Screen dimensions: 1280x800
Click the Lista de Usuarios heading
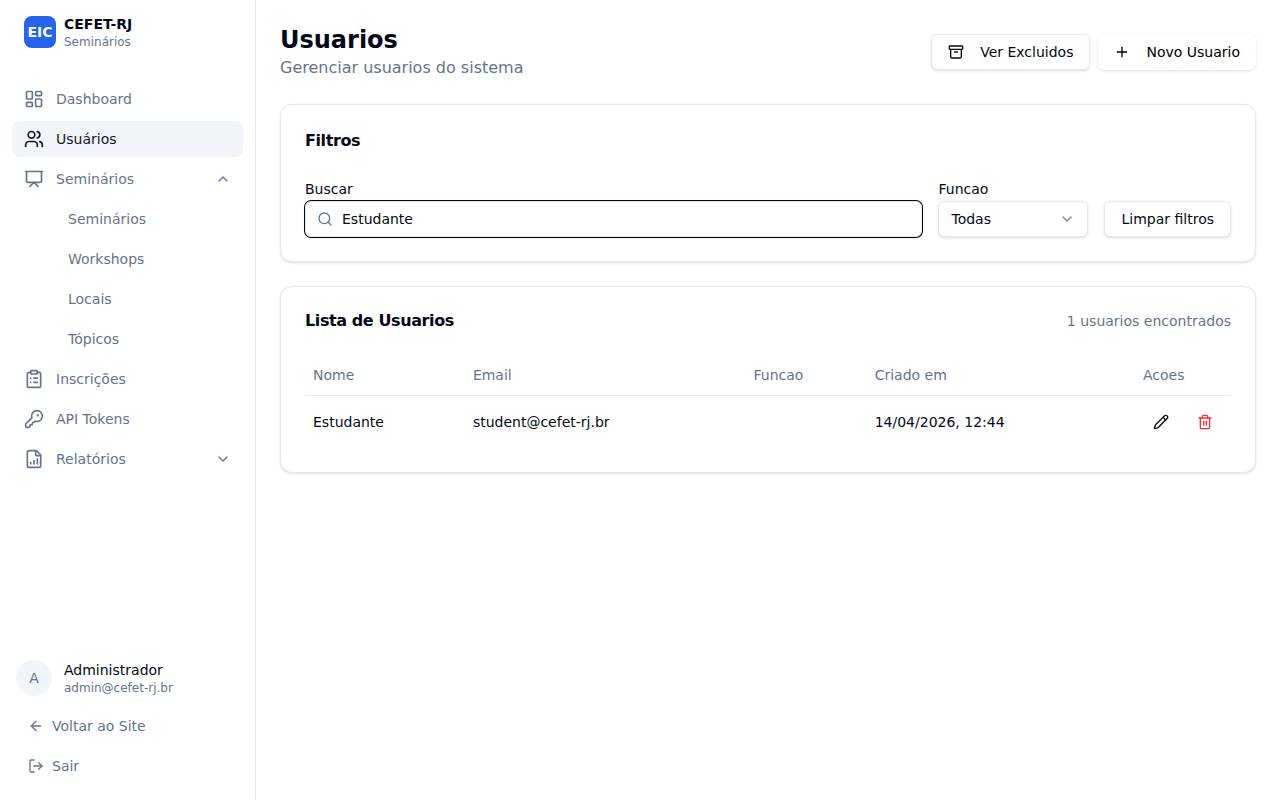coord(379,321)
